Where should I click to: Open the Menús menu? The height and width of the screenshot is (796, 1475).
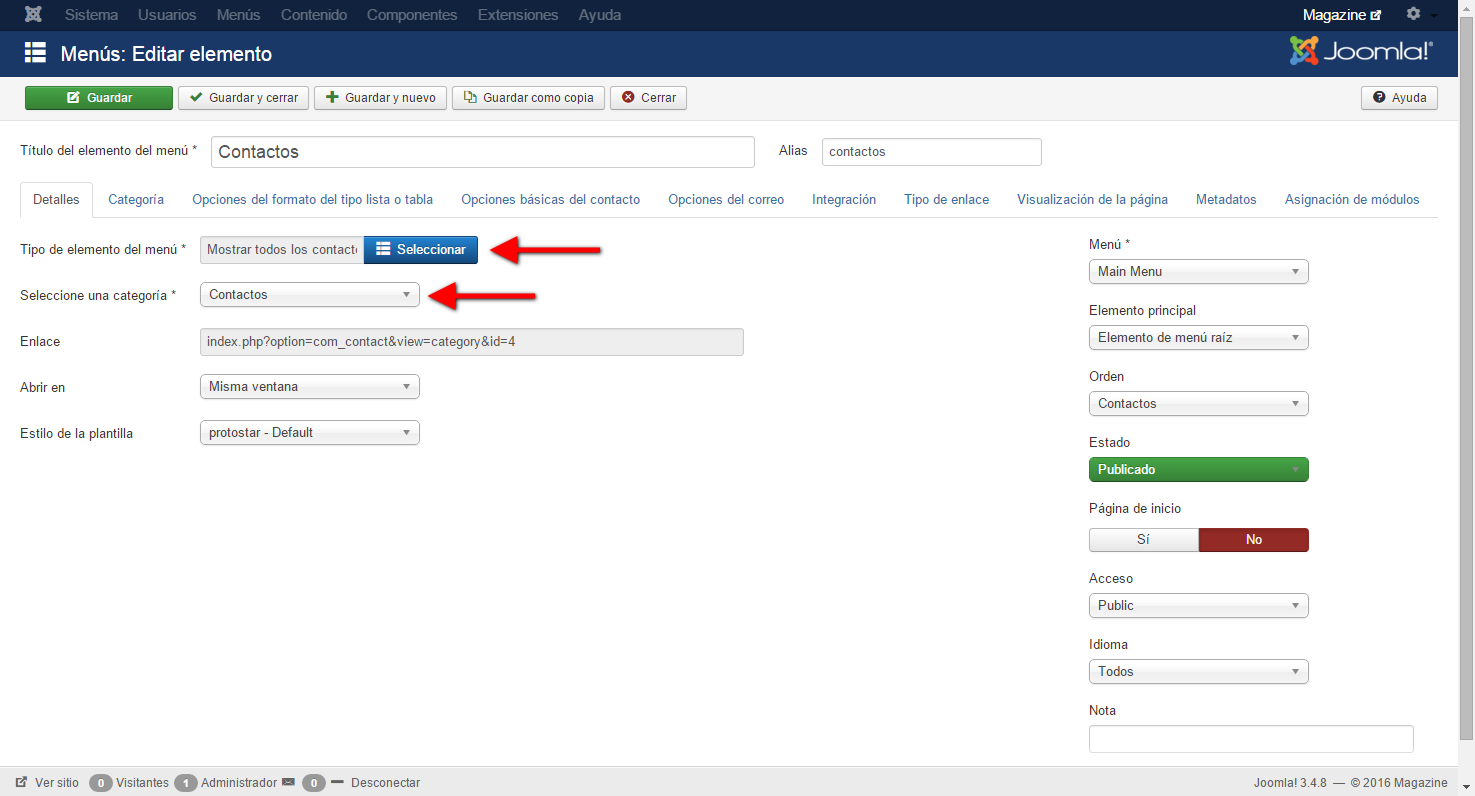[x=238, y=15]
